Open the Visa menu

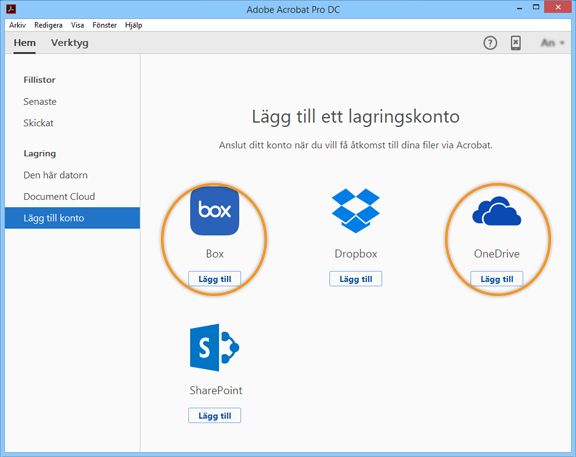(77, 25)
